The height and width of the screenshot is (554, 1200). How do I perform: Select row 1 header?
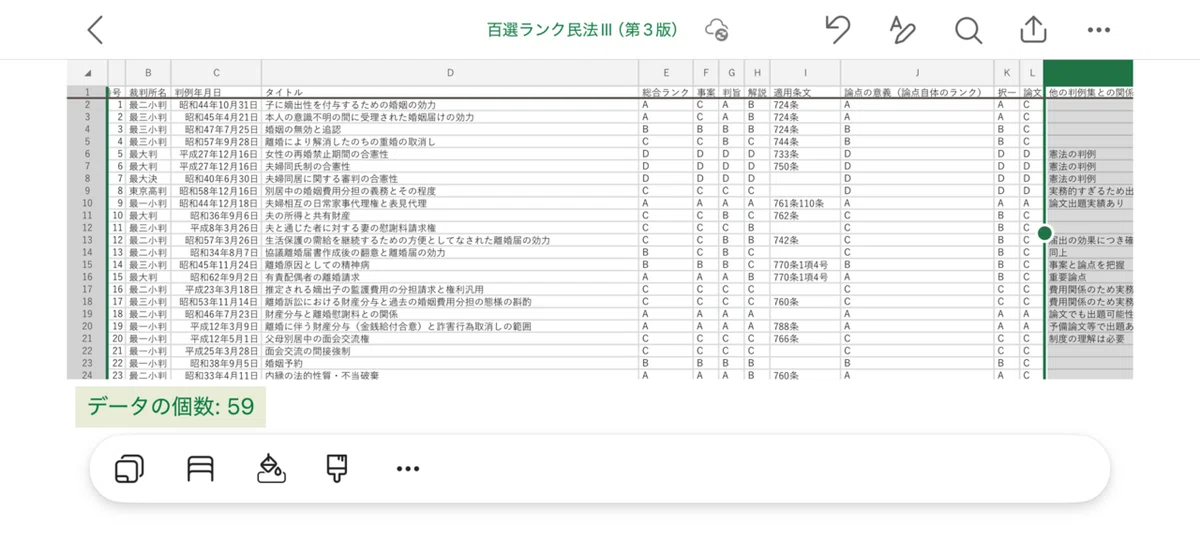pos(88,92)
